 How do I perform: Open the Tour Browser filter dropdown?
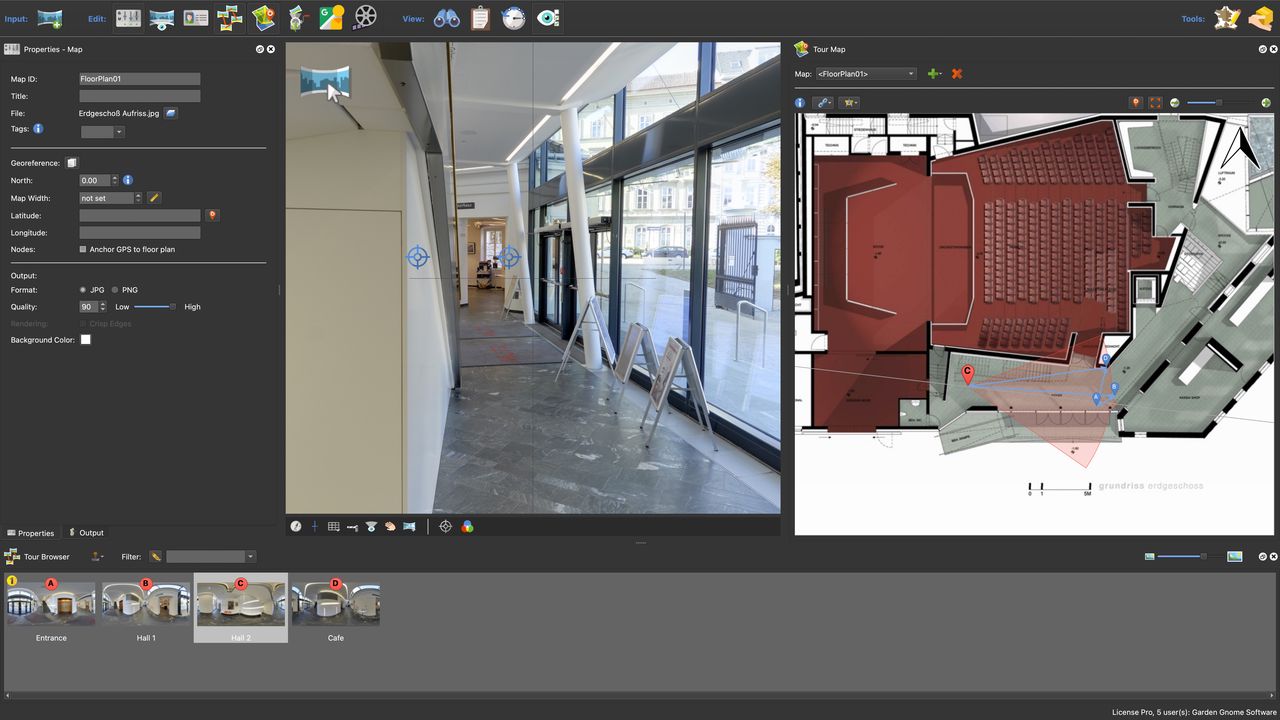coord(249,557)
